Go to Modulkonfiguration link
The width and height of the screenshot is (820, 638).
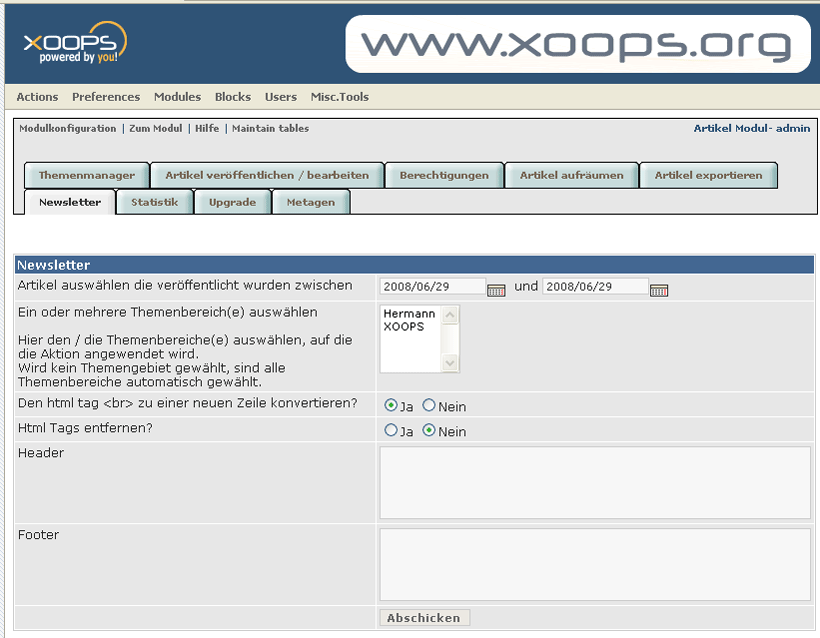pyautogui.click(x=67, y=128)
